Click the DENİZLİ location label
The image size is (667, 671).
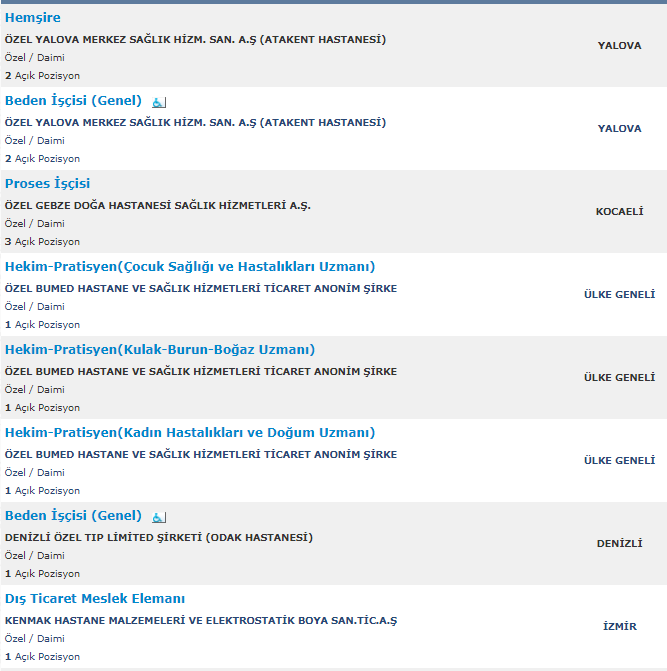(620, 543)
